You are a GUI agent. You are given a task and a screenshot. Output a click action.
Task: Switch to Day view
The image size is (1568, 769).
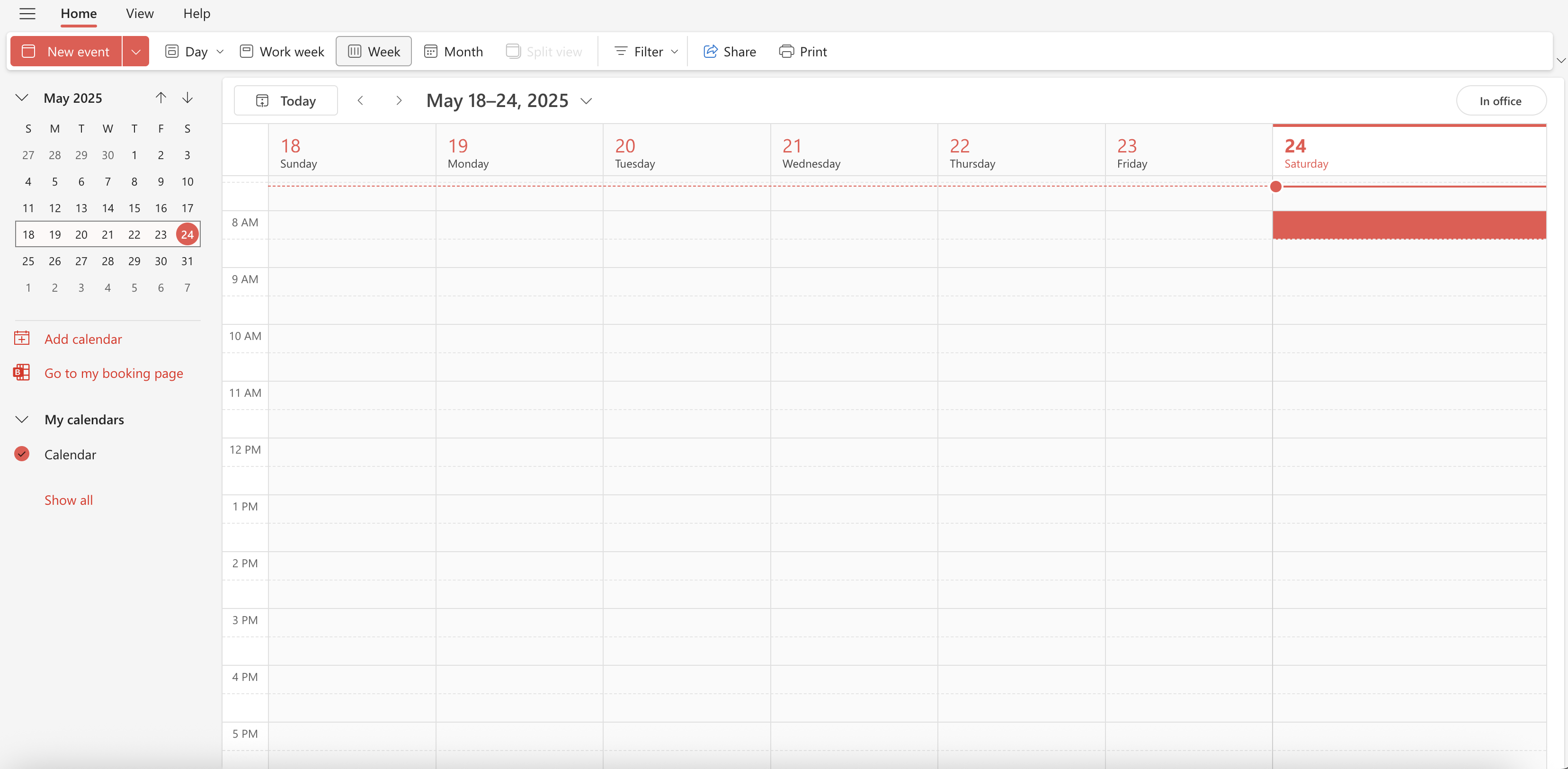coord(187,51)
